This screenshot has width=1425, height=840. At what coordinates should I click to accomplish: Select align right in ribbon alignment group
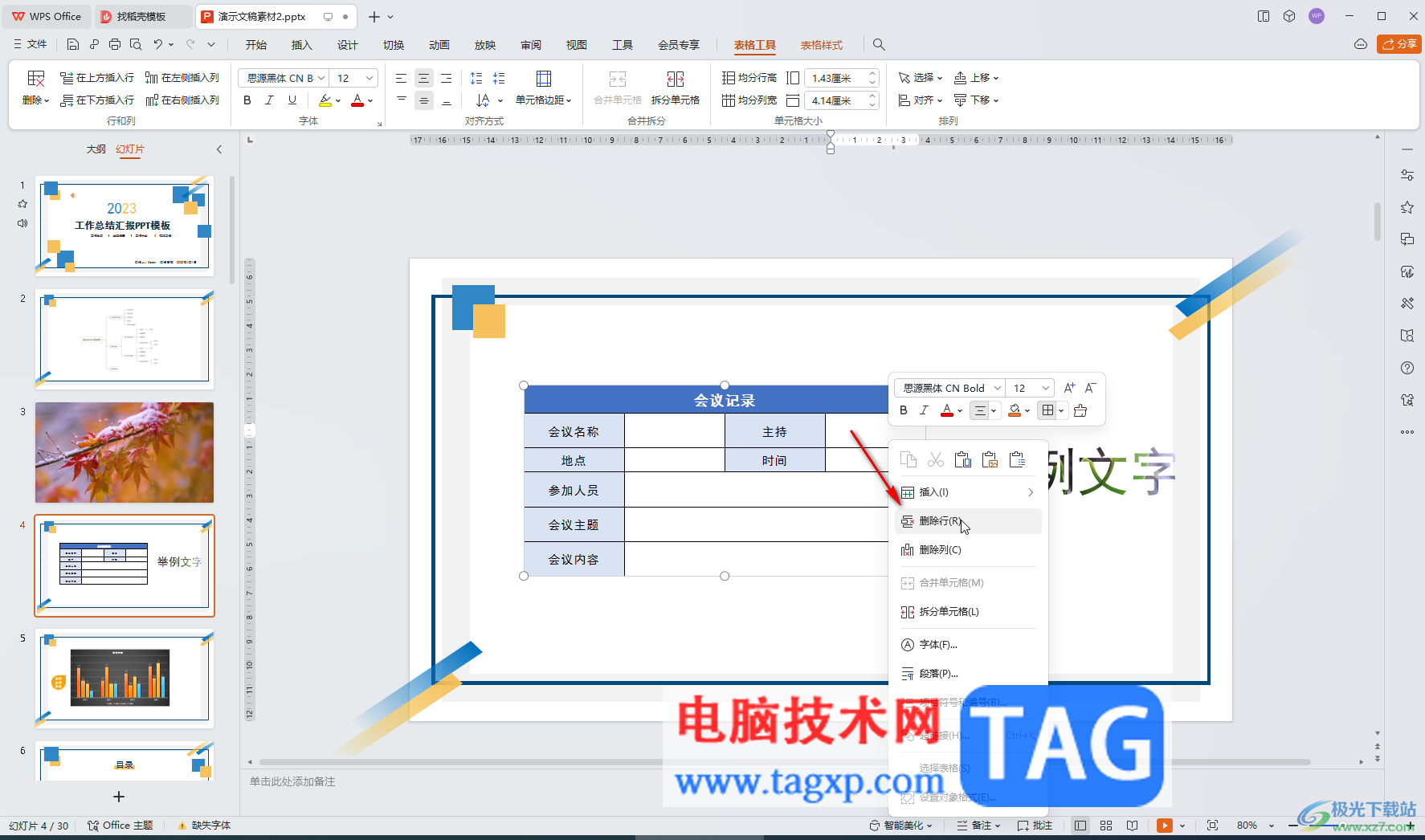tap(446, 78)
